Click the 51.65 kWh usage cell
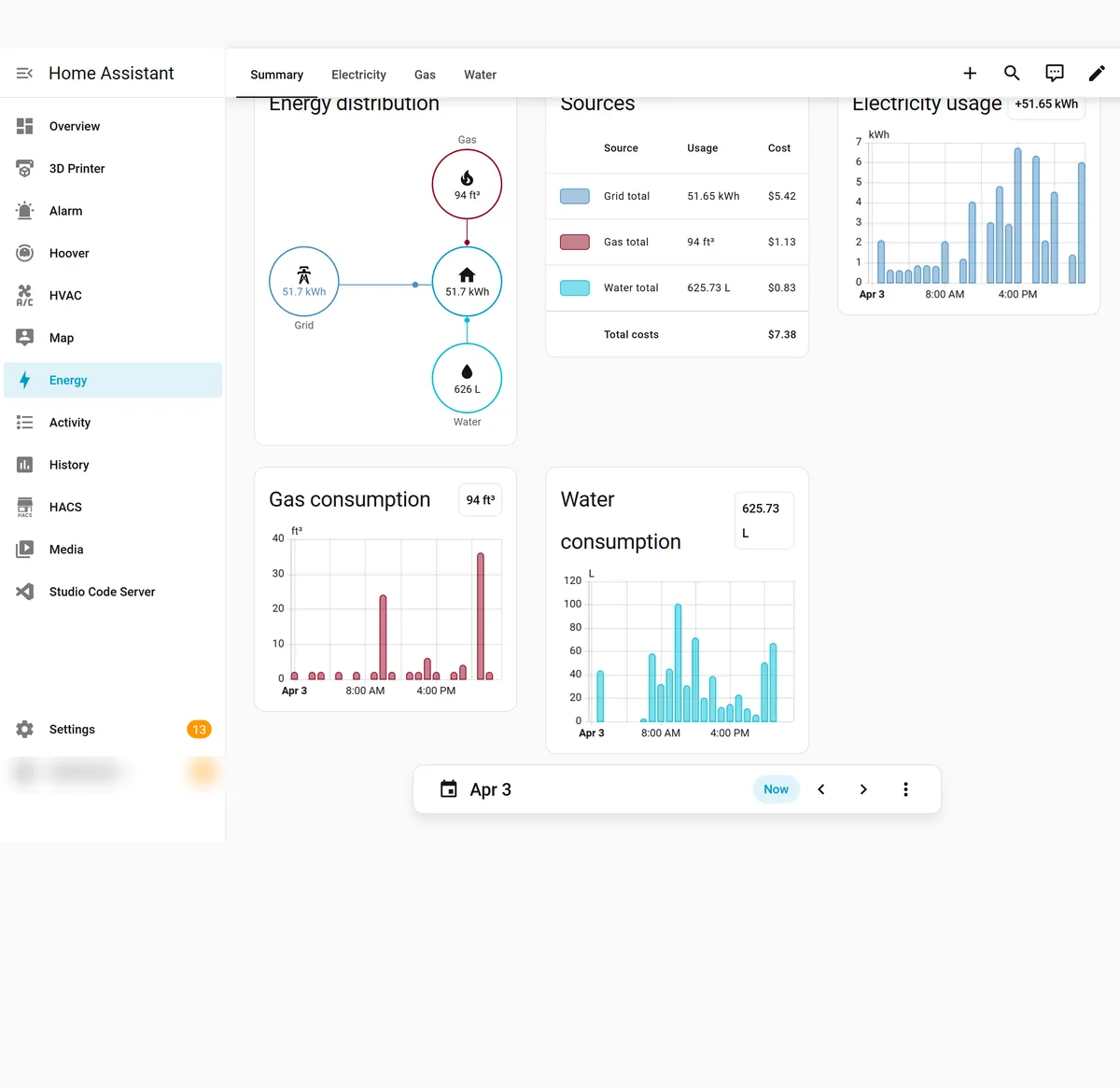The height and width of the screenshot is (1088, 1120). [713, 196]
